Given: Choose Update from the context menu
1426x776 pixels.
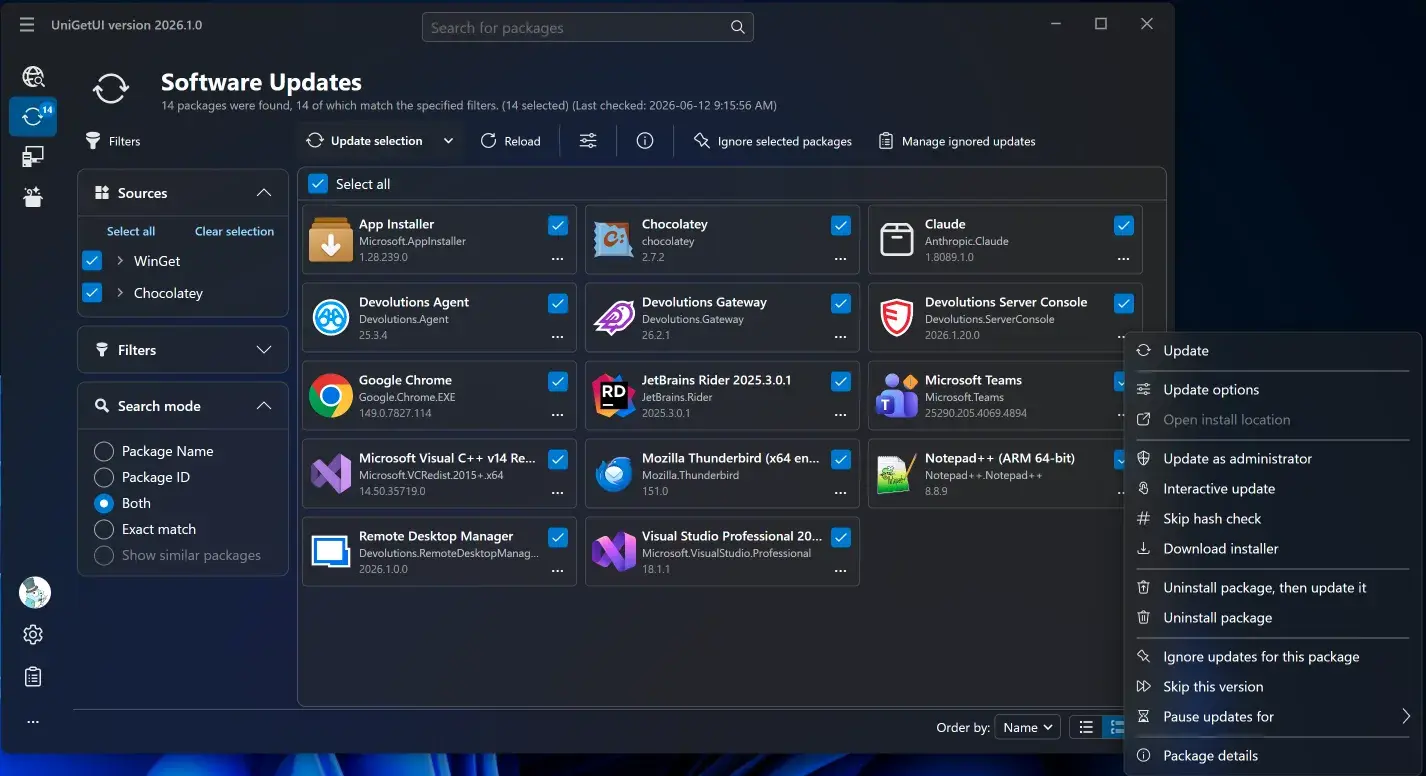Looking at the screenshot, I should [x=1273, y=351].
